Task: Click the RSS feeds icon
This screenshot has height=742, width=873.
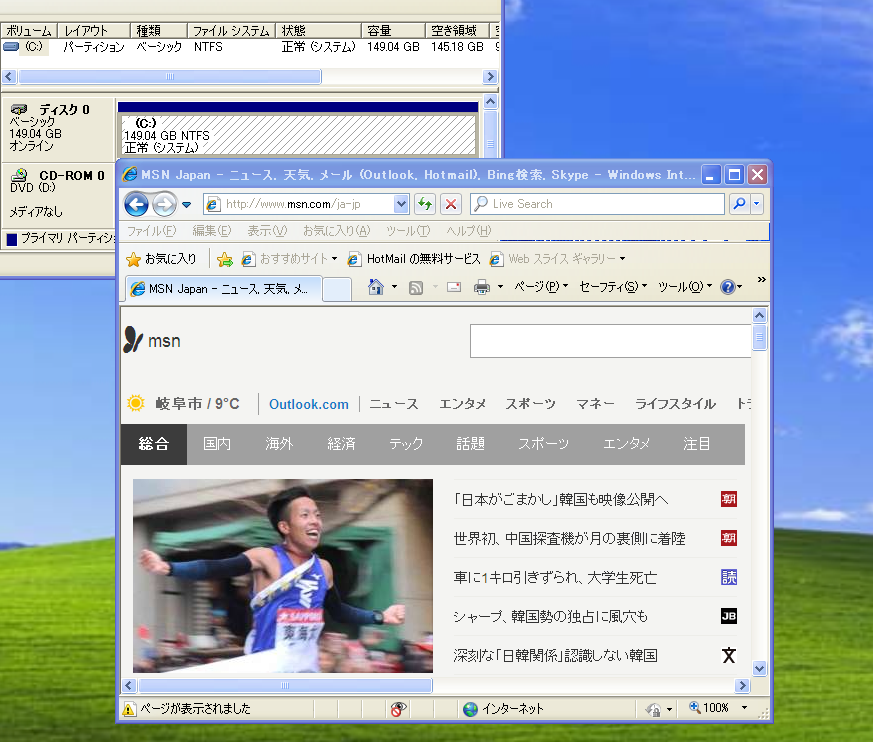Action: click(x=416, y=287)
